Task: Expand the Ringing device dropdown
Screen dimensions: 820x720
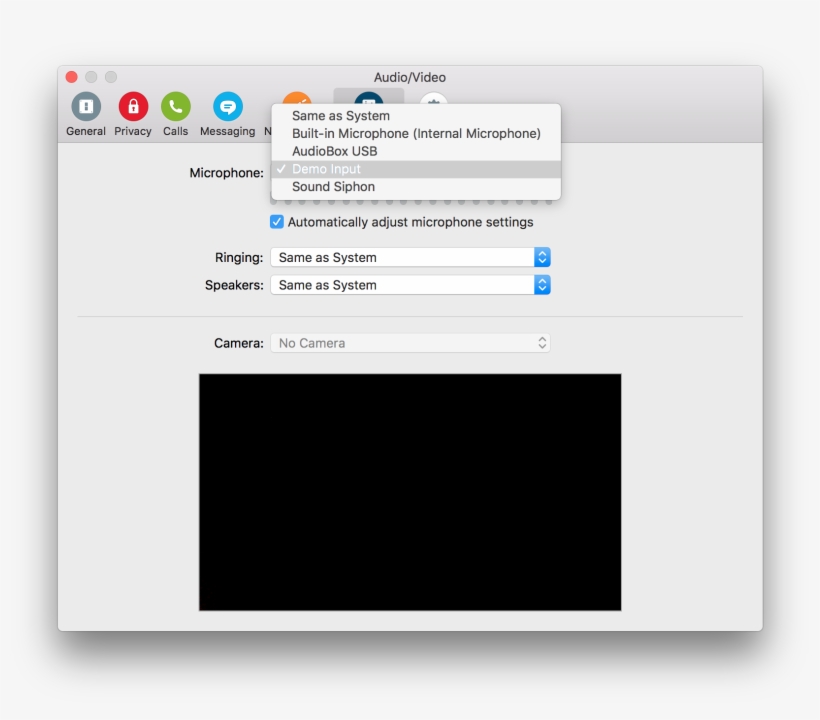Action: (410, 257)
